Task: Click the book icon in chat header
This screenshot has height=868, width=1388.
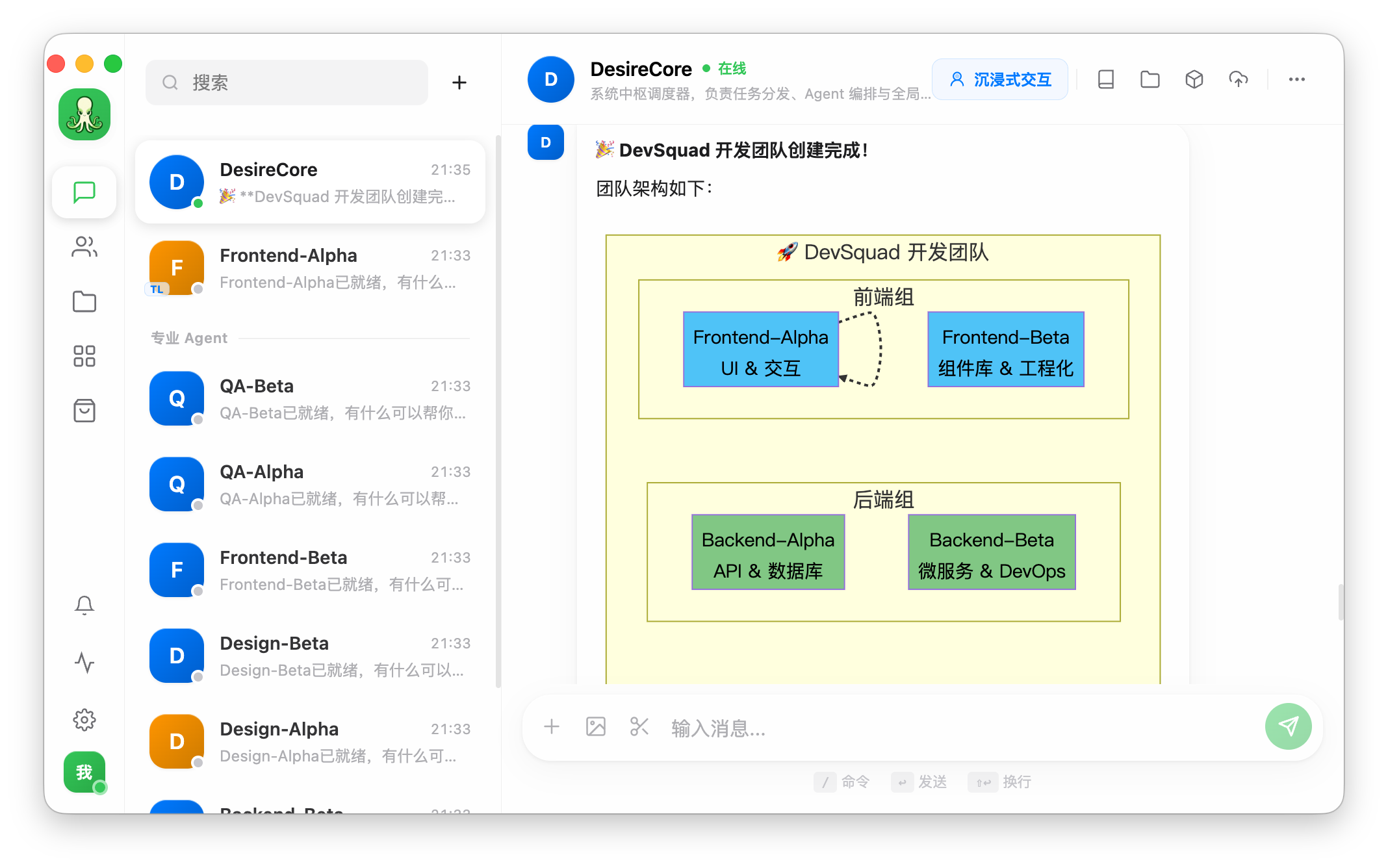Action: [x=1106, y=79]
